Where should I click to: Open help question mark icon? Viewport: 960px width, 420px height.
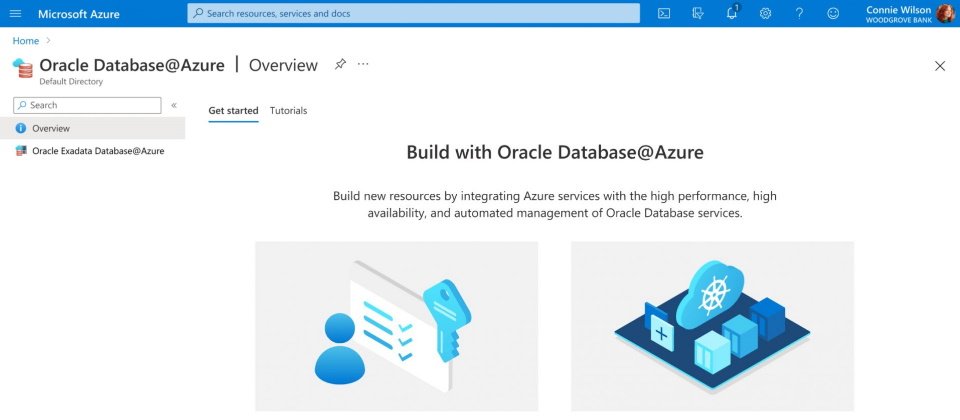coord(799,13)
